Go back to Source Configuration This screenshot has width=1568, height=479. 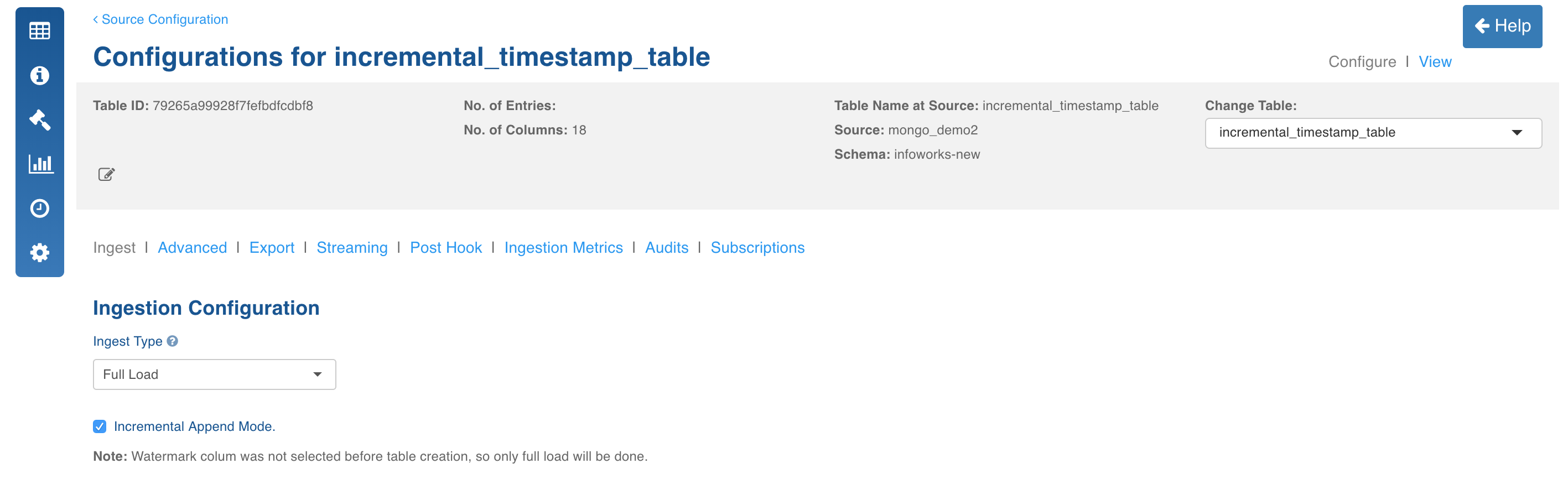pyautogui.click(x=160, y=19)
